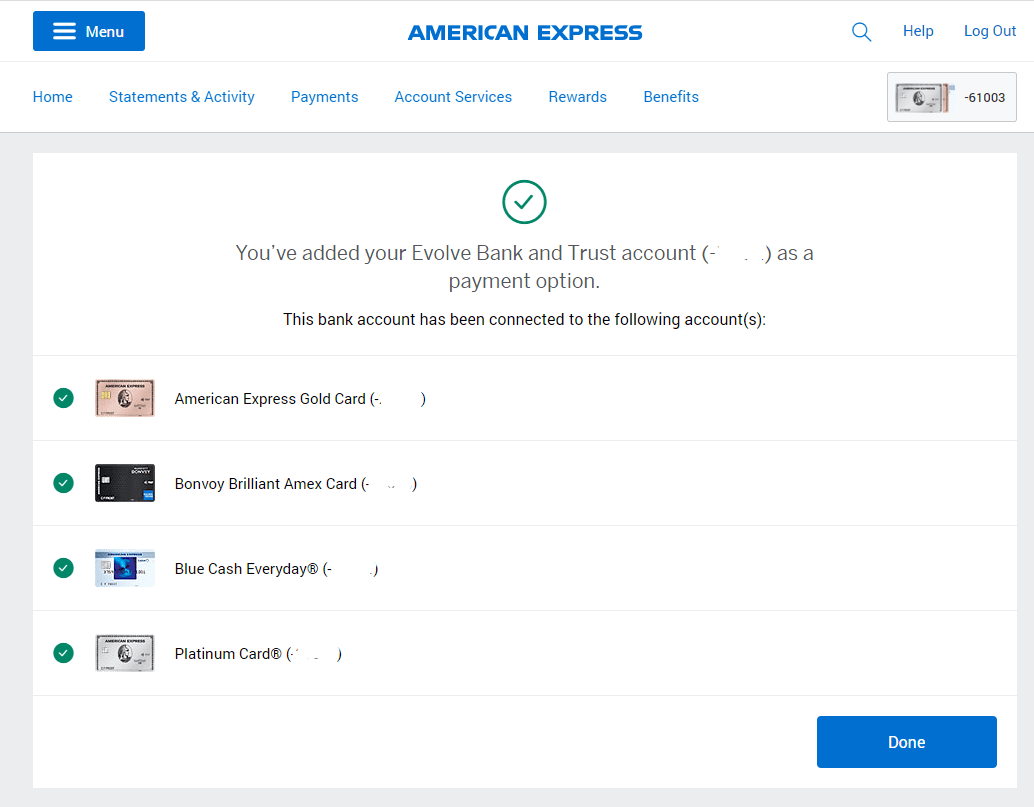Open Statements & Activity tab

pyautogui.click(x=181, y=97)
